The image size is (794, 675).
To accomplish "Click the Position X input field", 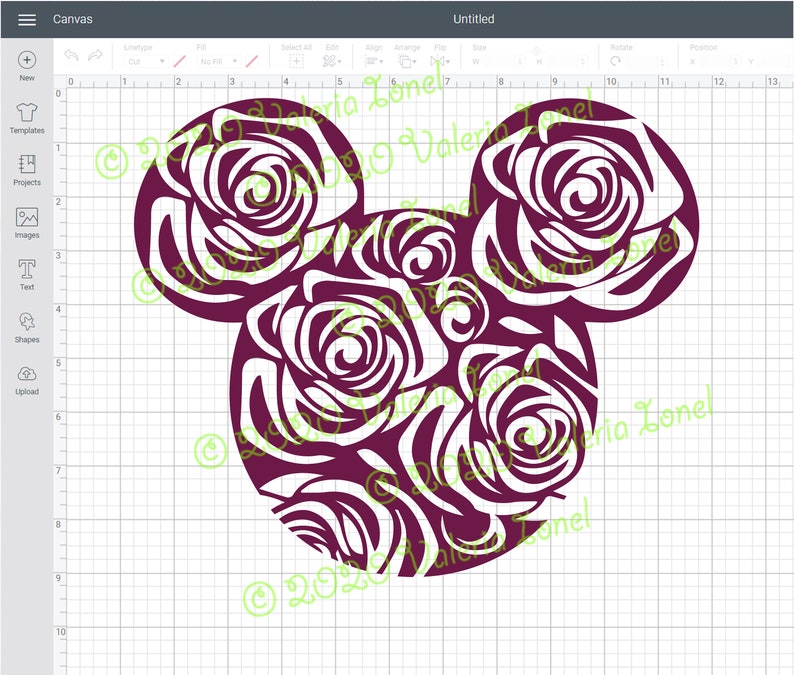I will tap(719, 61).
